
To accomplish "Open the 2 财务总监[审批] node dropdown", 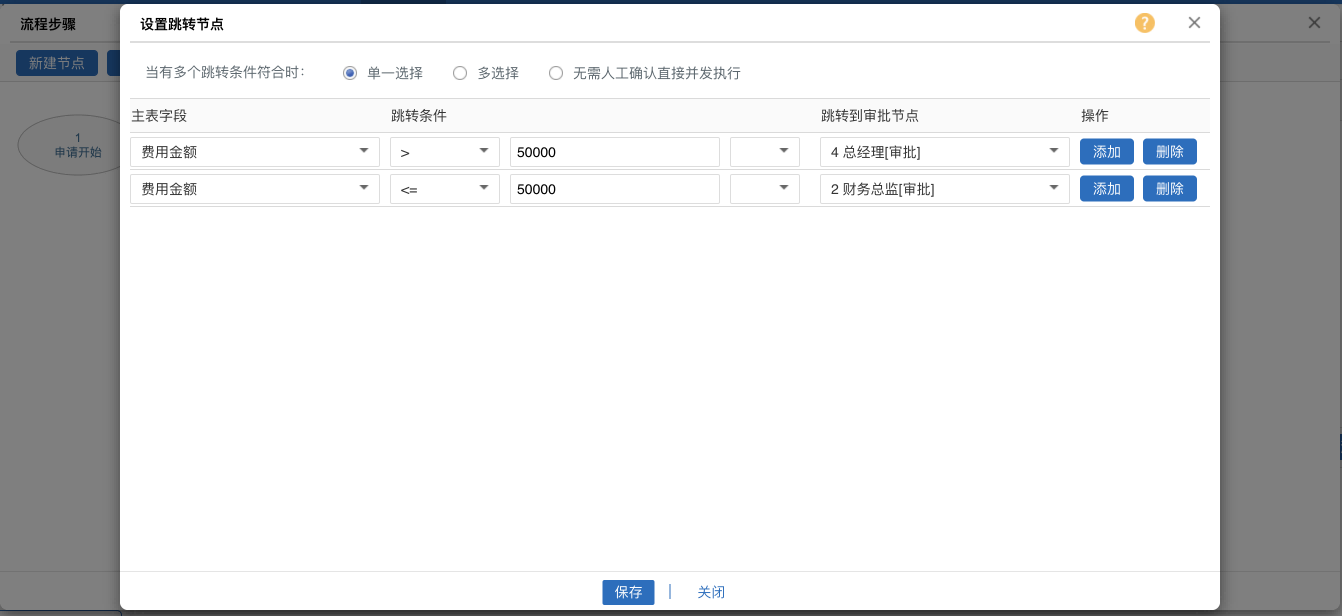I will [944, 189].
